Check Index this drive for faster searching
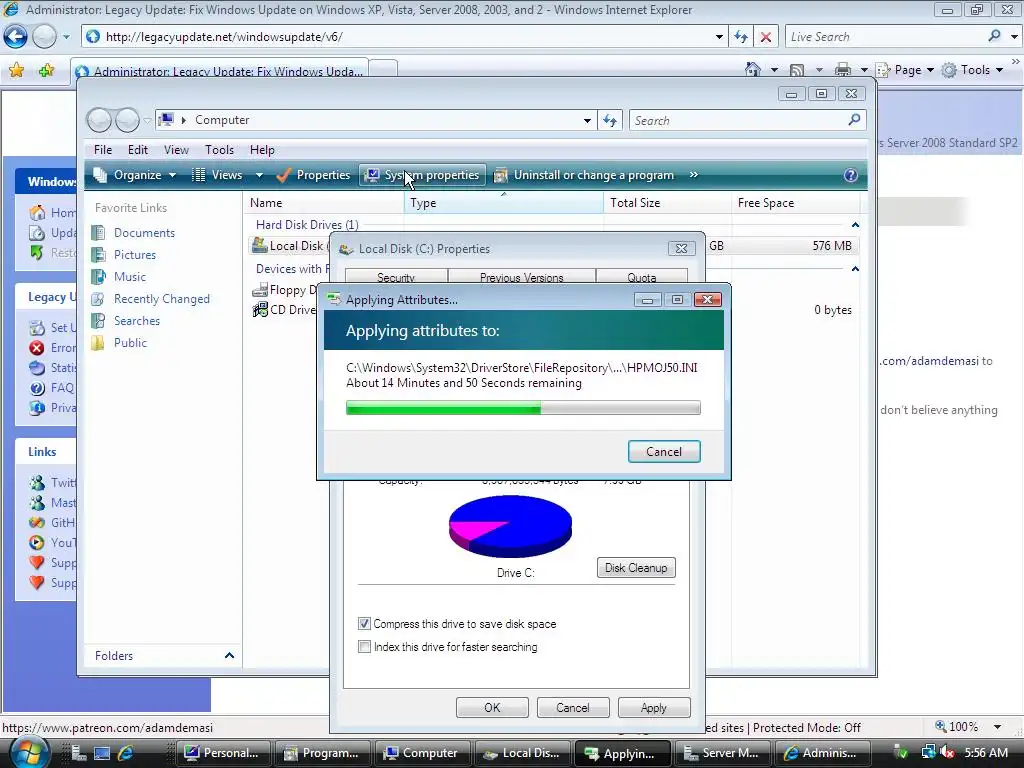This screenshot has height=768, width=1024. 364,647
